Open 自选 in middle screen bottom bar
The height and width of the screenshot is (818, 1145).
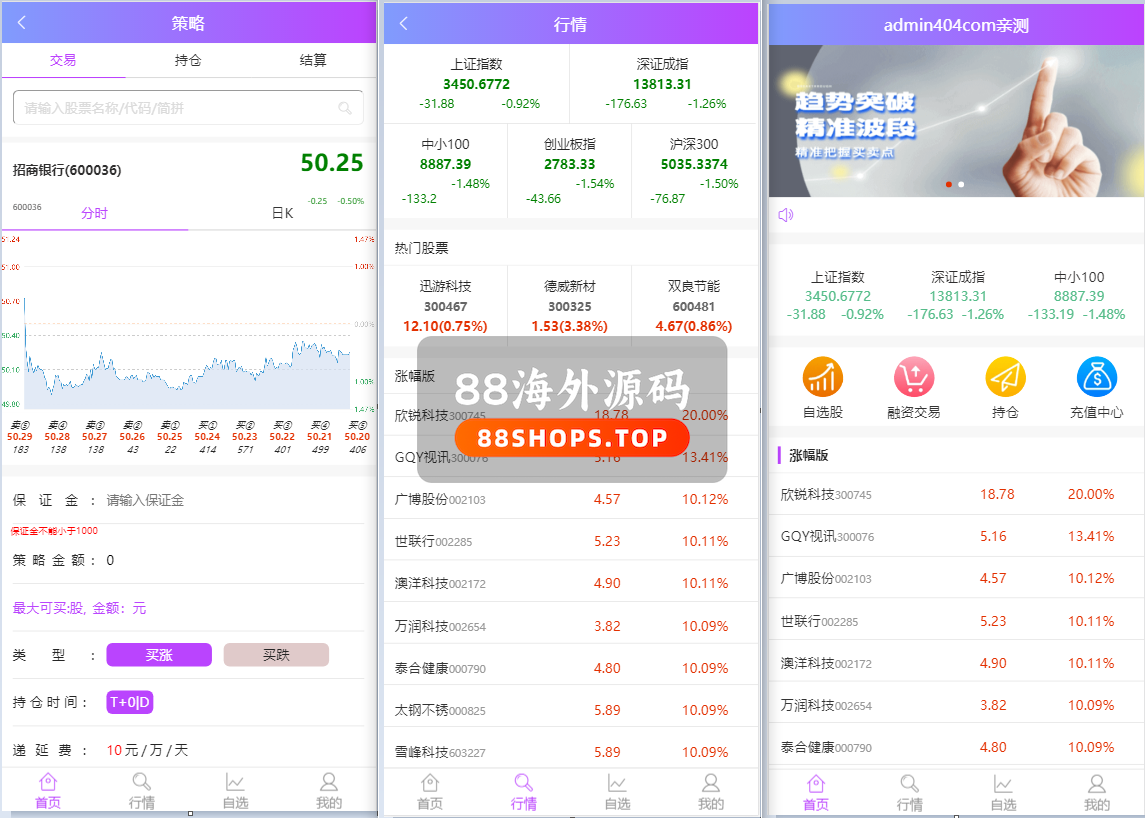point(617,791)
